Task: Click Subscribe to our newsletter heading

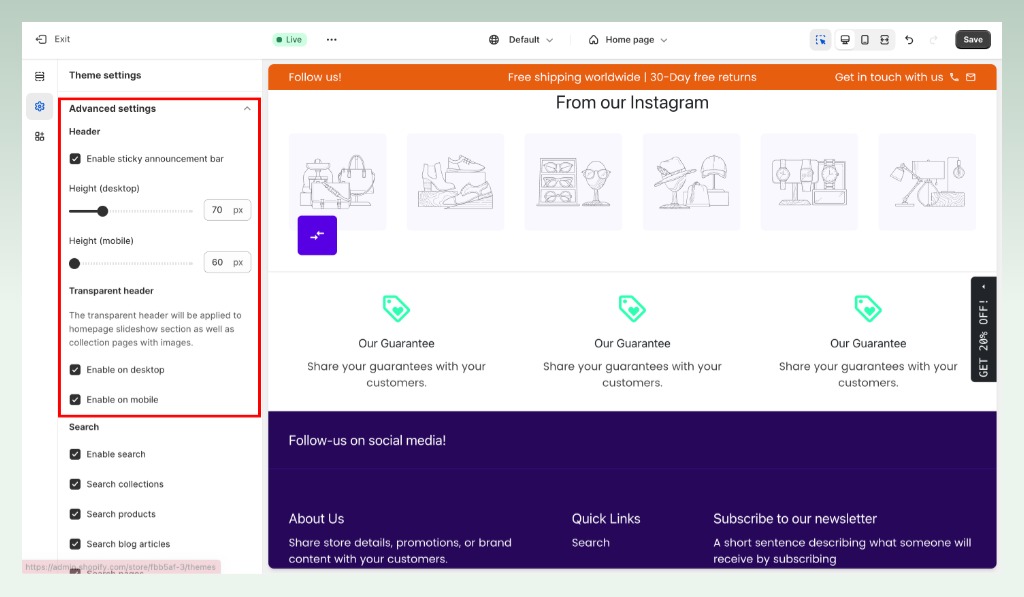Action: pos(795,519)
